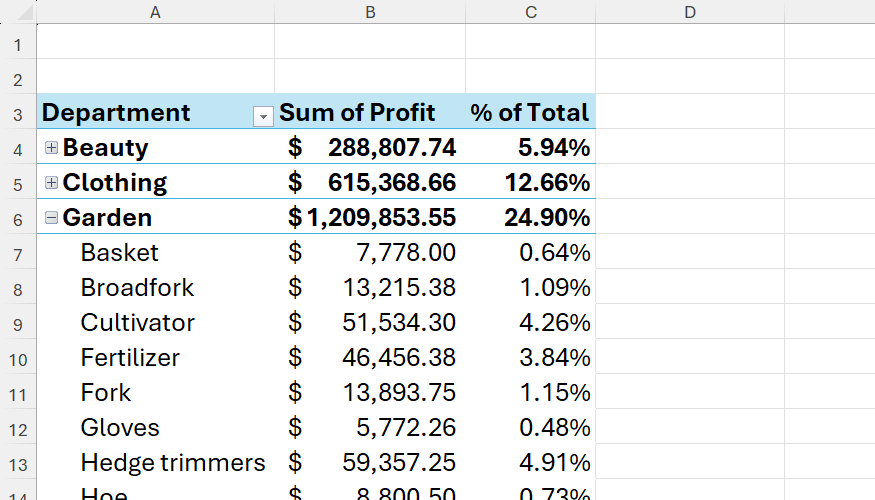Viewport: 875px width, 500px height.
Task: Open the Department filter dropdown
Action: (263, 117)
